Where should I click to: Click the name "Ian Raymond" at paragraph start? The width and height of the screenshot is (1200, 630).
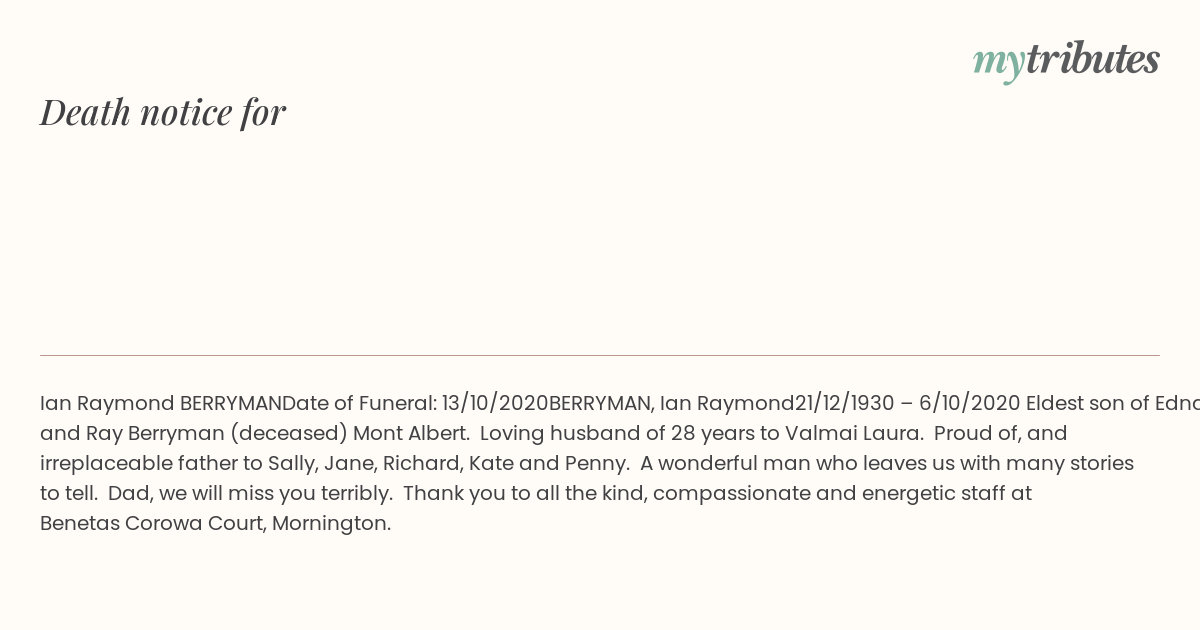[x=107, y=404]
